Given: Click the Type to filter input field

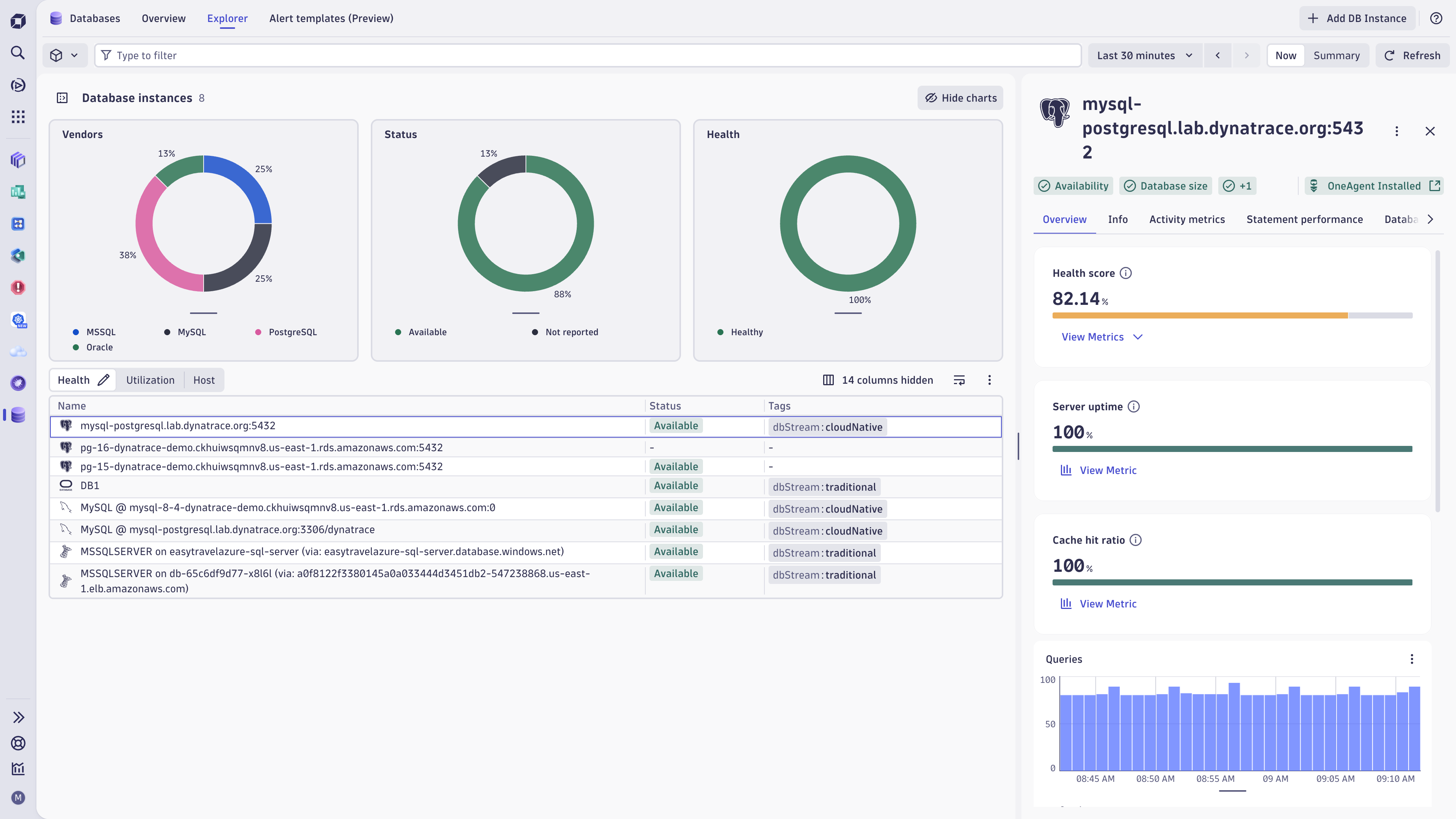Looking at the screenshot, I should (x=588, y=55).
